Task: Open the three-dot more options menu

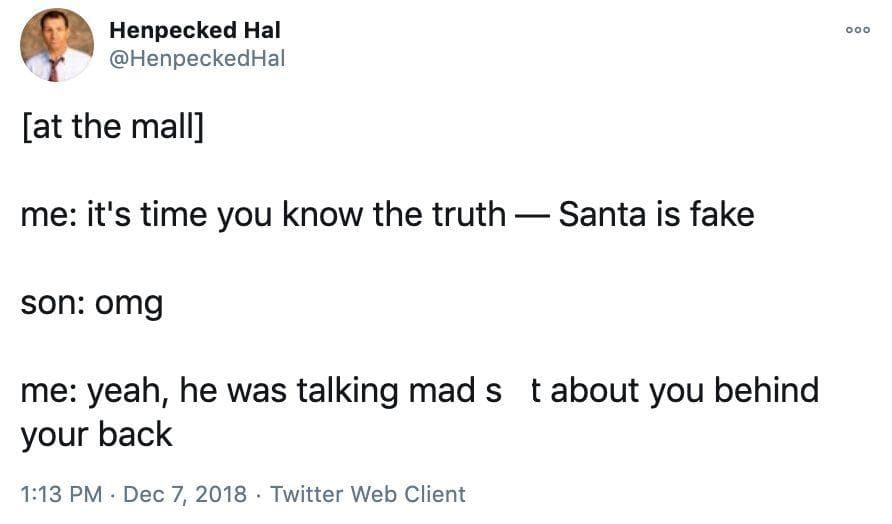Action: (x=858, y=30)
